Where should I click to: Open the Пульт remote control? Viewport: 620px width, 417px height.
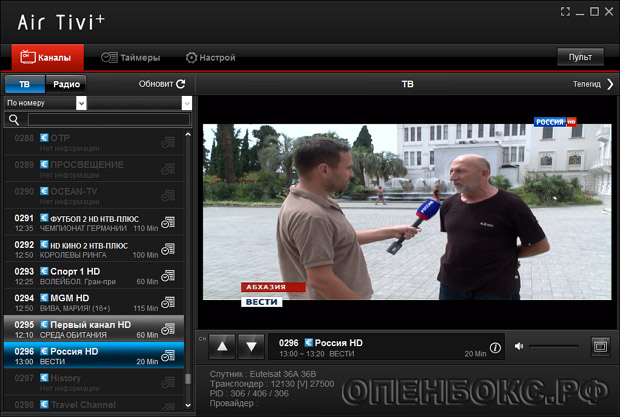click(580, 57)
